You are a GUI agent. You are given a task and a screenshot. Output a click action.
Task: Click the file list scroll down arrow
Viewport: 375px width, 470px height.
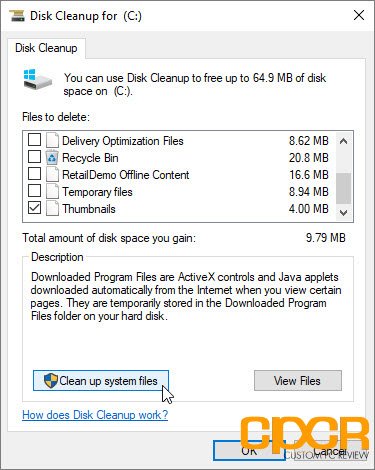[x=343, y=213]
